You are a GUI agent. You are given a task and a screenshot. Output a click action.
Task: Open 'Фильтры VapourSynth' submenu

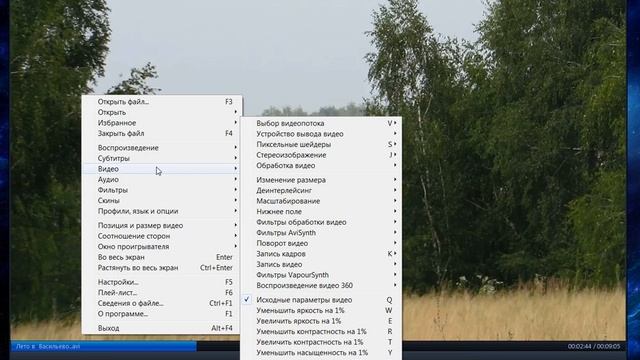pyautogui.click(x=321, y=276)
